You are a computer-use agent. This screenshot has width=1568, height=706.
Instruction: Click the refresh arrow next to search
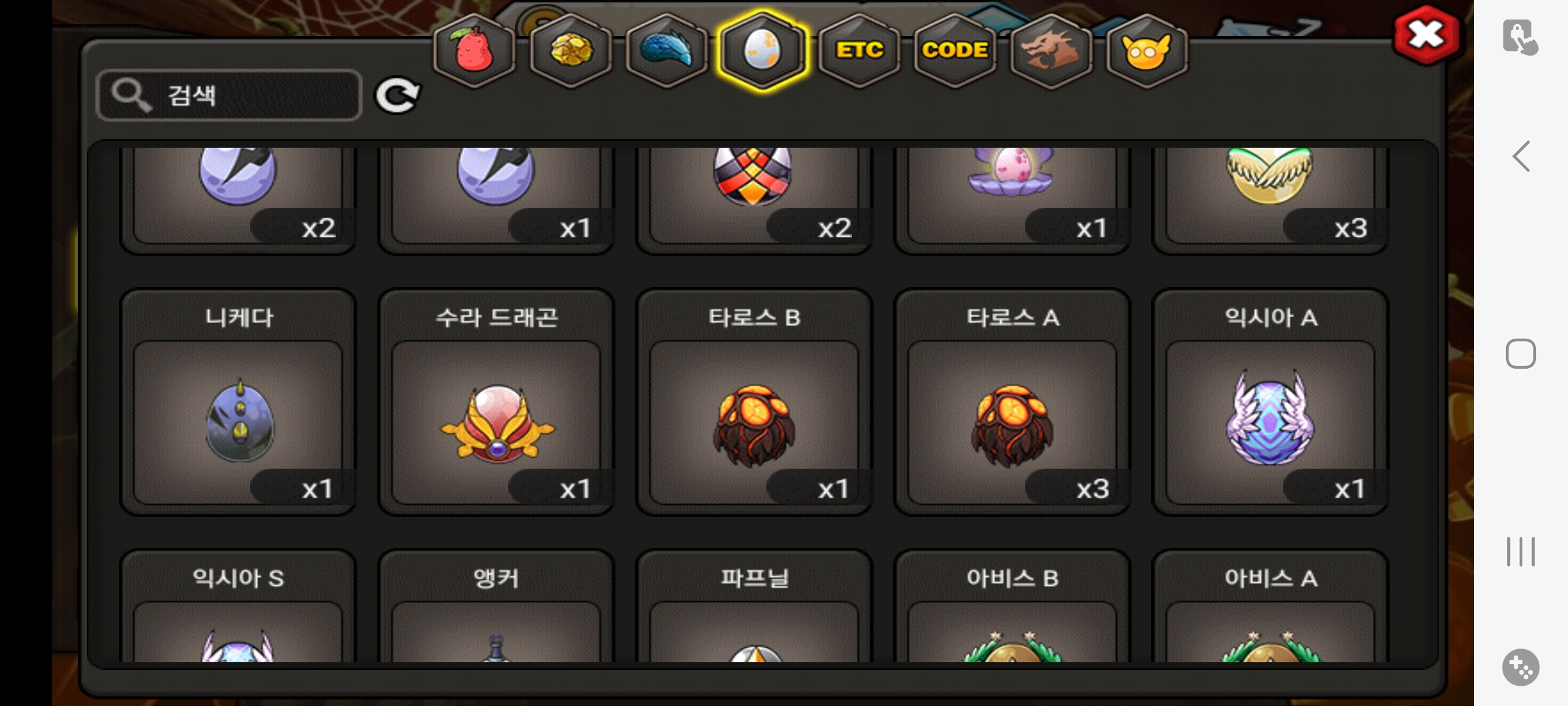pyautogui.click(x=397, y=95)
